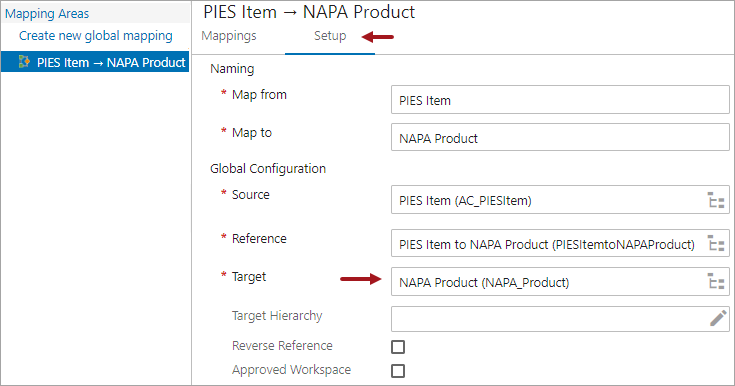Open hierarchy picker for Reference field

point(716,244)
